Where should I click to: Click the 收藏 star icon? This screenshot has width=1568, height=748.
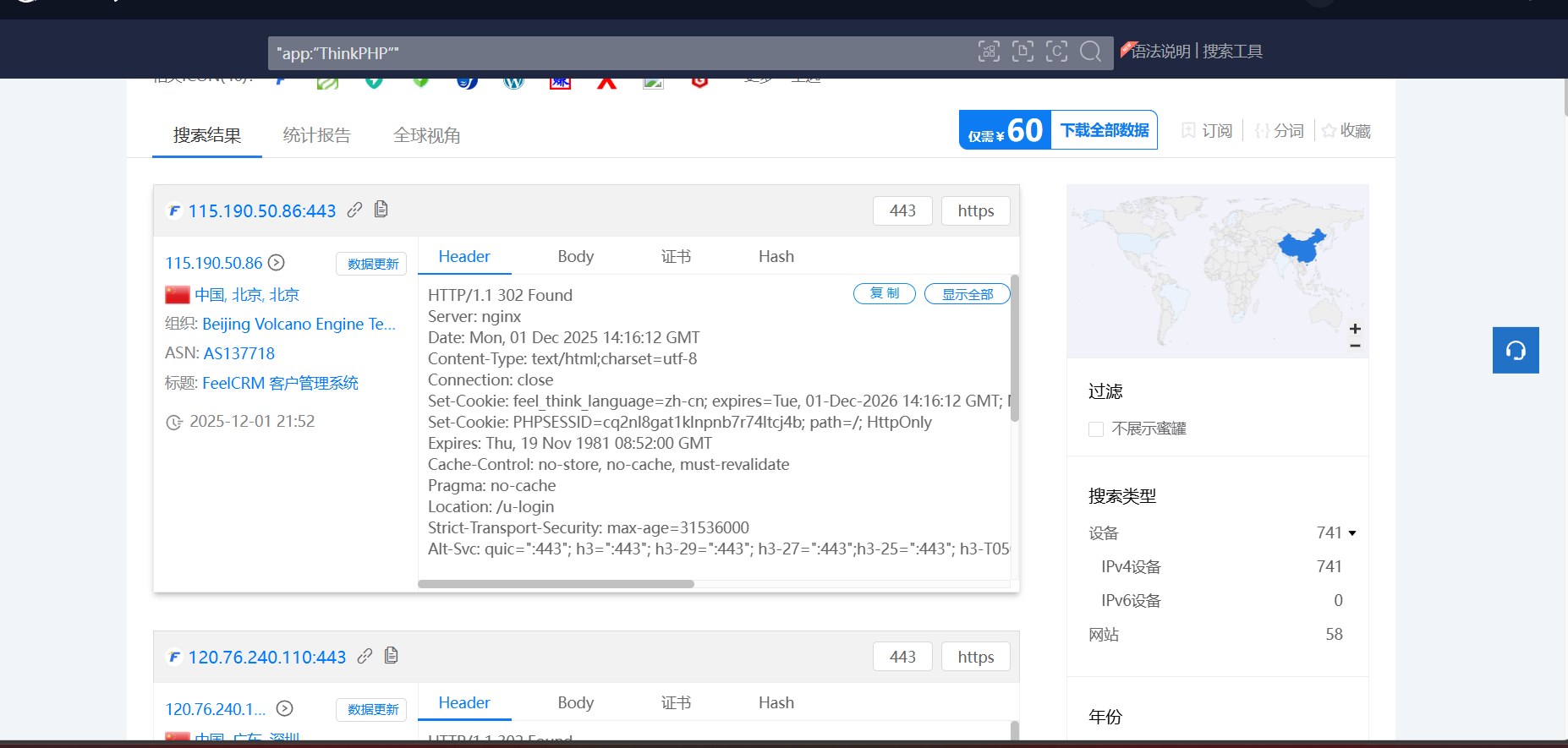point(1329,130)
